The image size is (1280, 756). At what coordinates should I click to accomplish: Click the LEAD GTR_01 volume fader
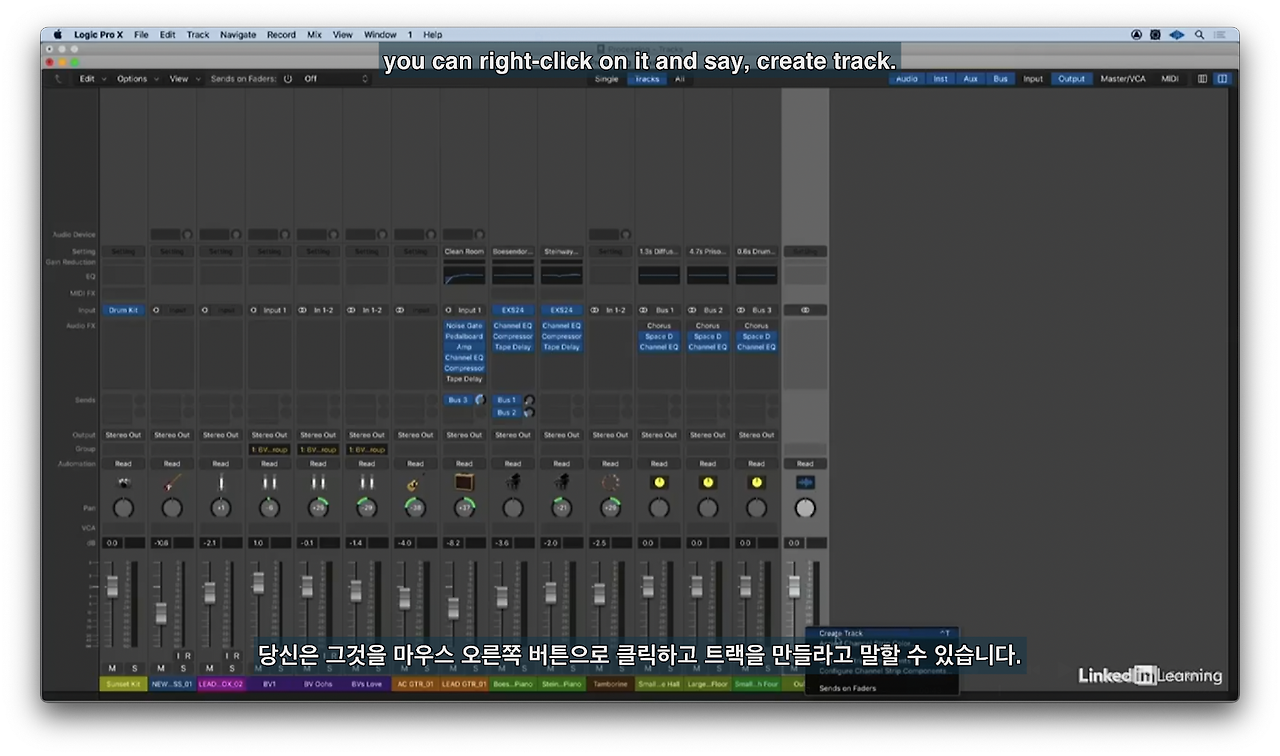coord(453,607)
